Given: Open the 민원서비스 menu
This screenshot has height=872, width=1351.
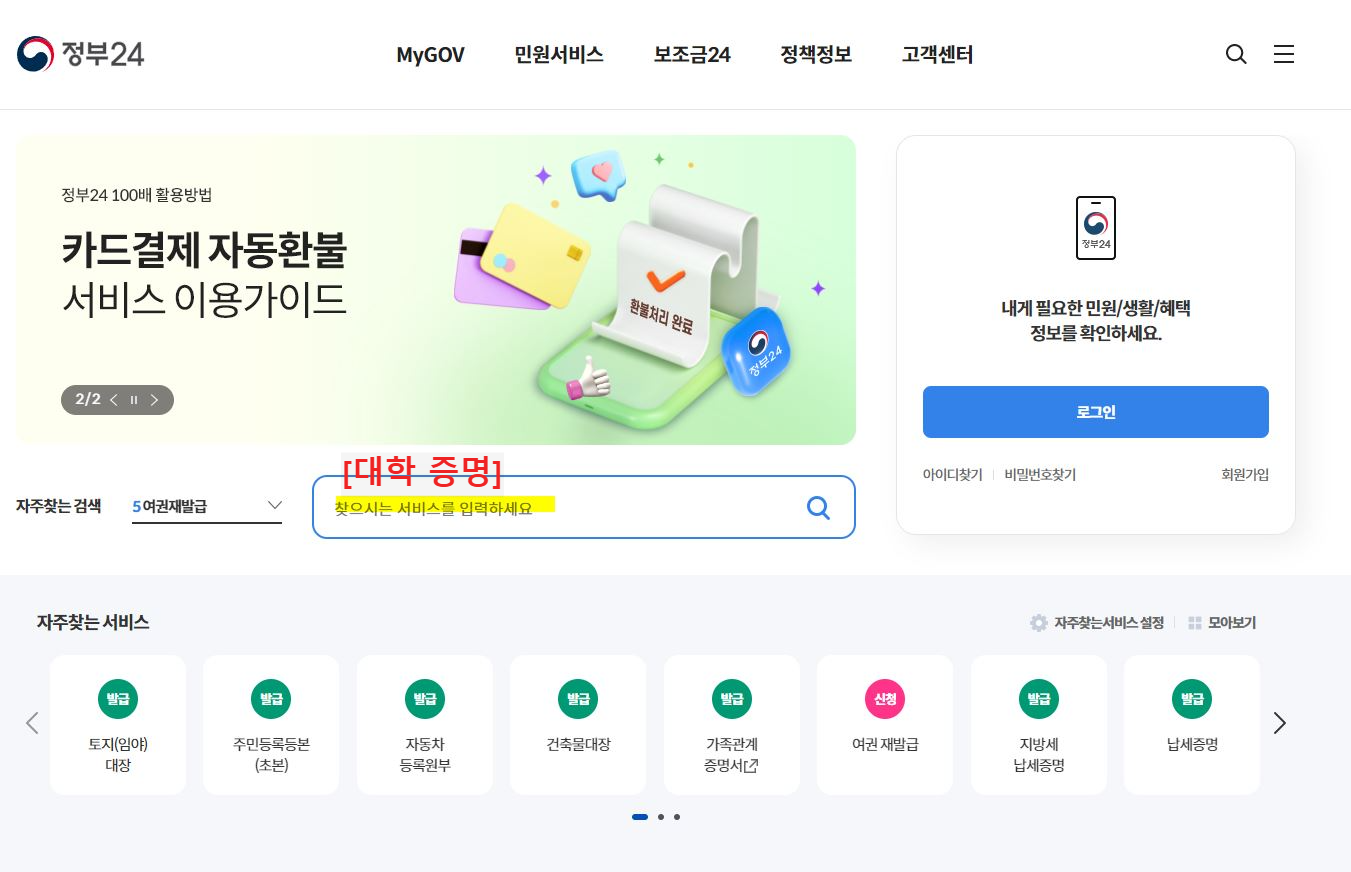Looking at the screenshot, I should tap(559, 55).
